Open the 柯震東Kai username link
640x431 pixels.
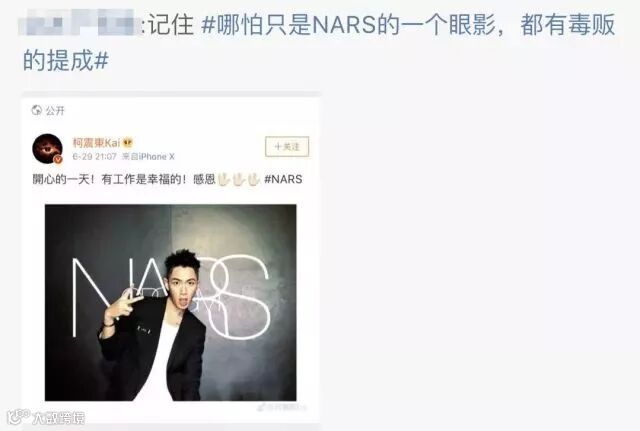pos(96,142)
